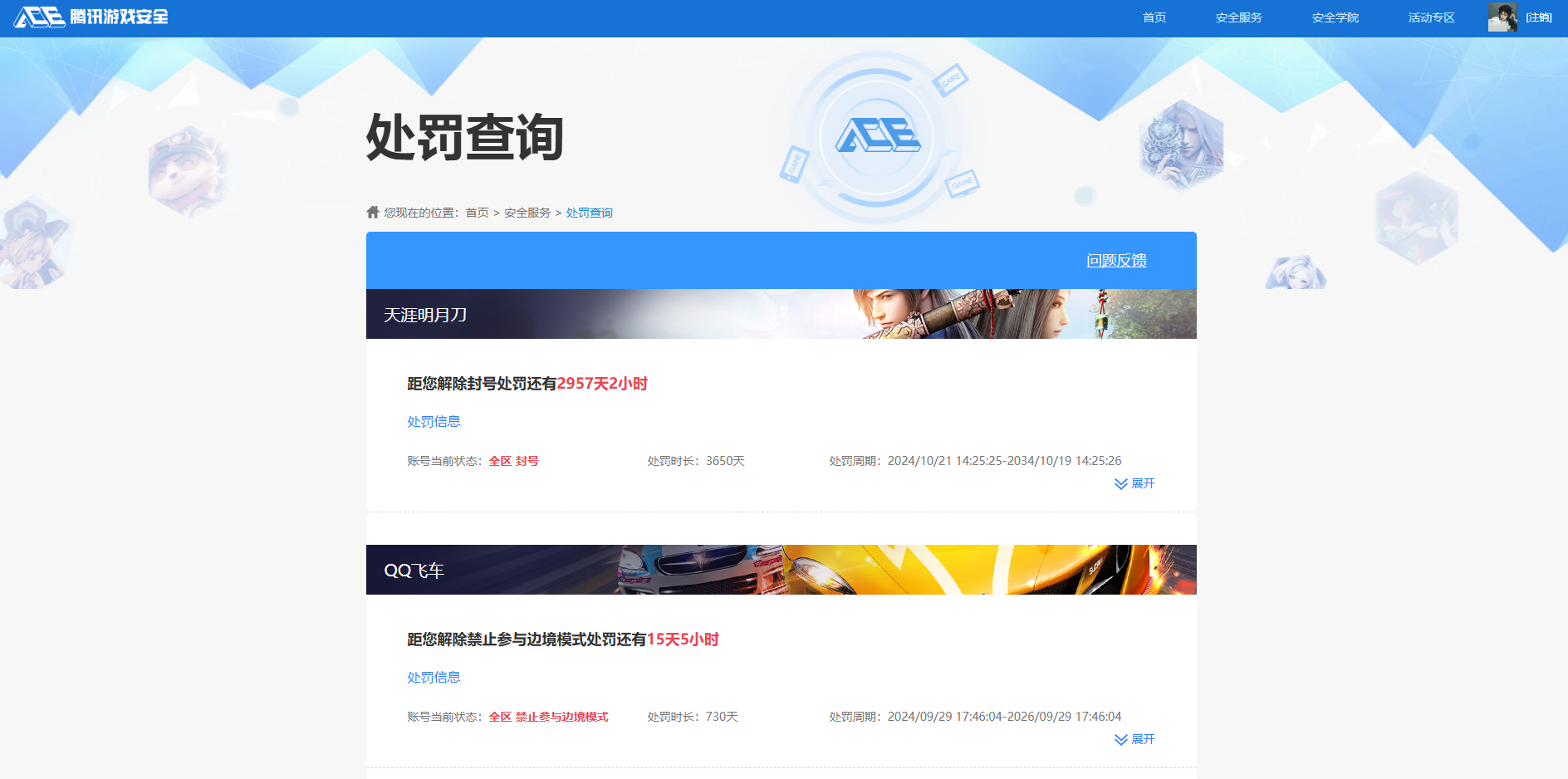Click the 处罚时长 3650天 text

pyautogui.click(x=696, y=461)
